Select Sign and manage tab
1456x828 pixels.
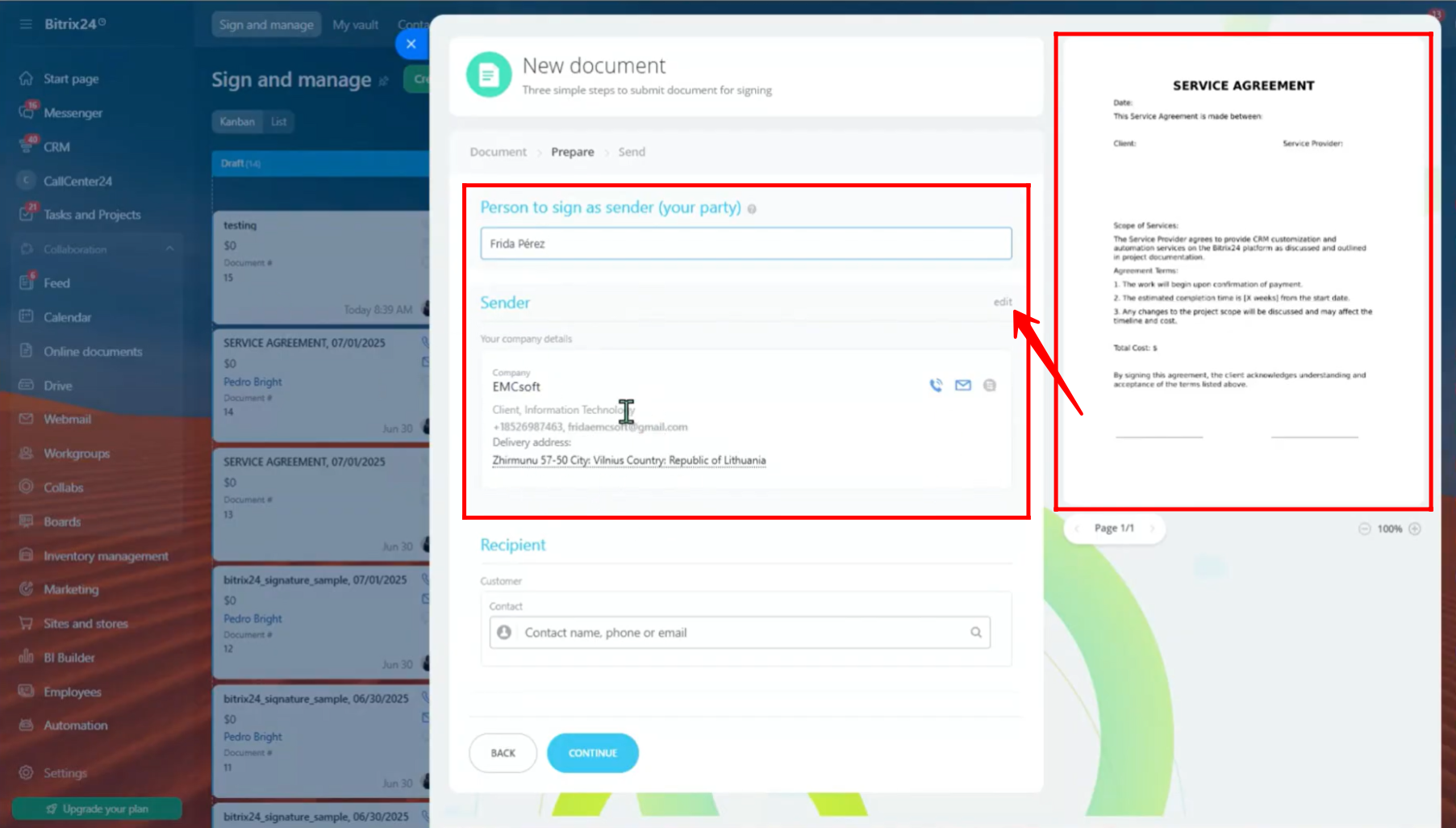[266, 25]
